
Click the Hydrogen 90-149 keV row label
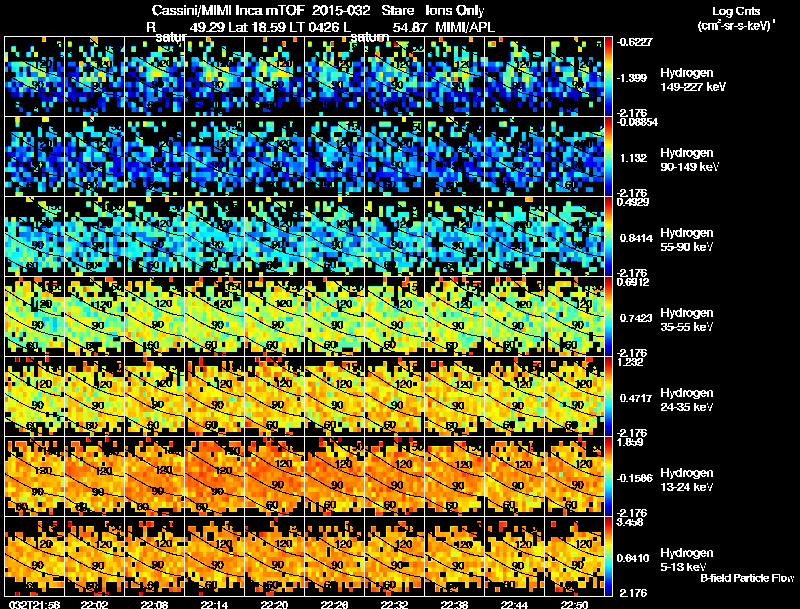(x=689, y=160)
